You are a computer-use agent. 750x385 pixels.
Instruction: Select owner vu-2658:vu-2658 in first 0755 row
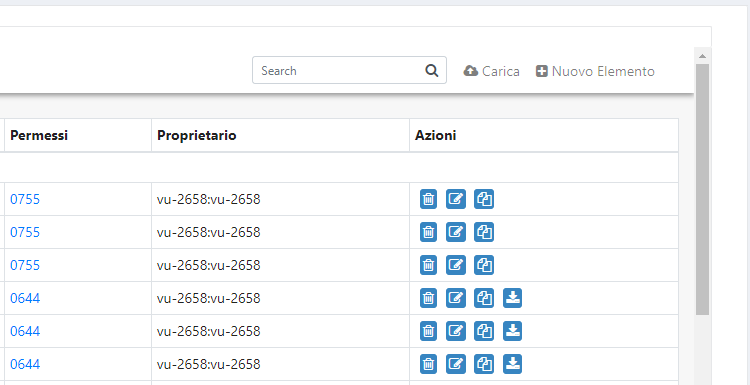(x=209, y=199)
